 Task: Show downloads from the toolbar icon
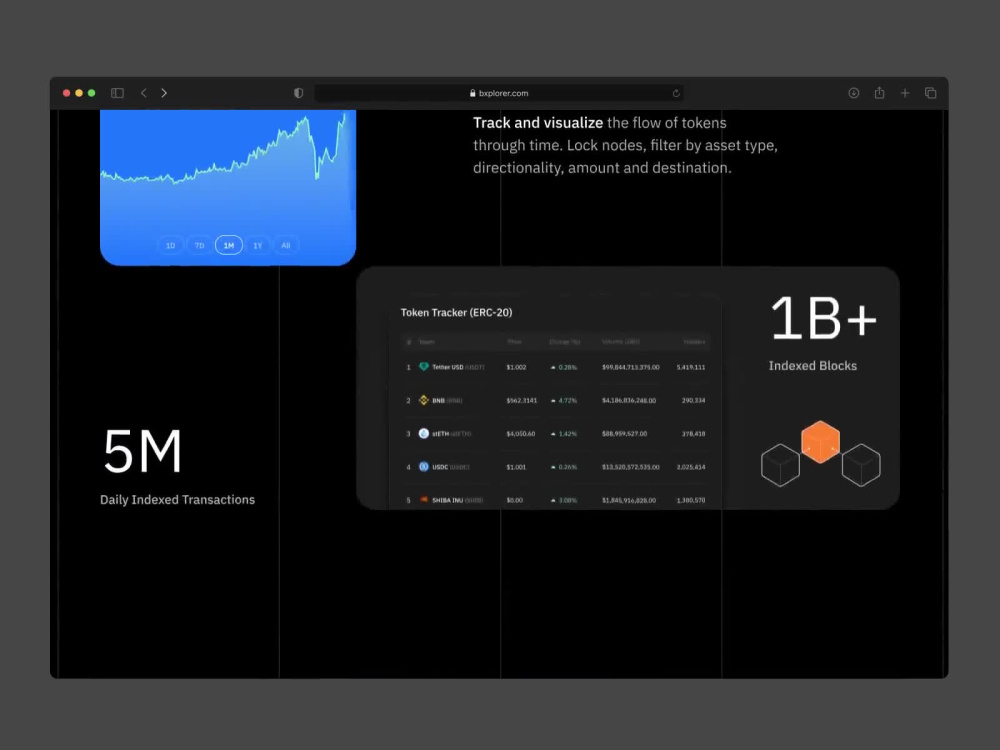[x=853, y=93]
